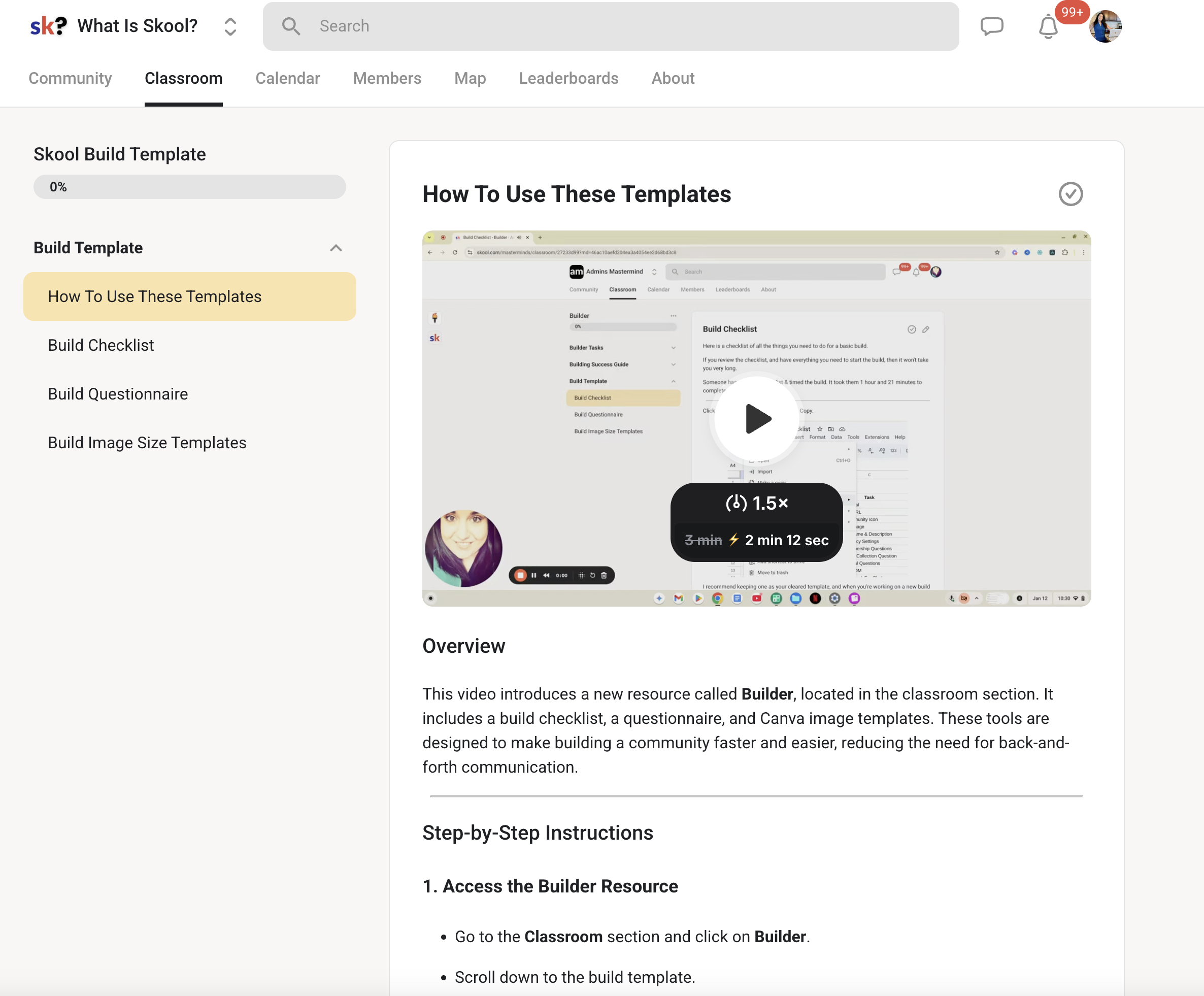Click the Skool logo icon
The image size is (1204, 996).
pos(48,26)
